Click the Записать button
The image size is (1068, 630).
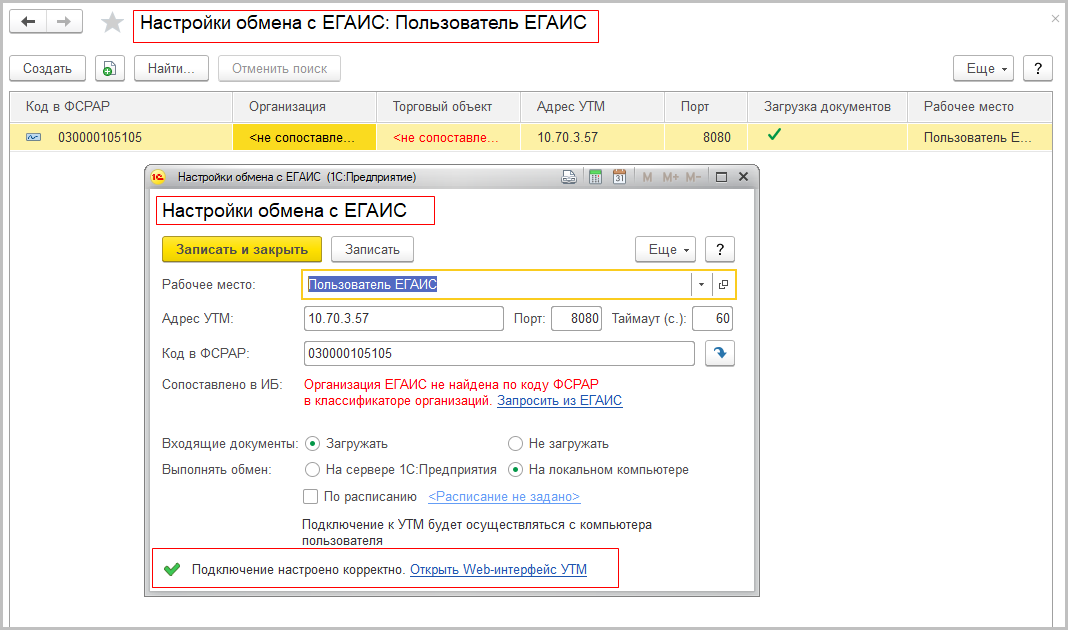(373, 249)
